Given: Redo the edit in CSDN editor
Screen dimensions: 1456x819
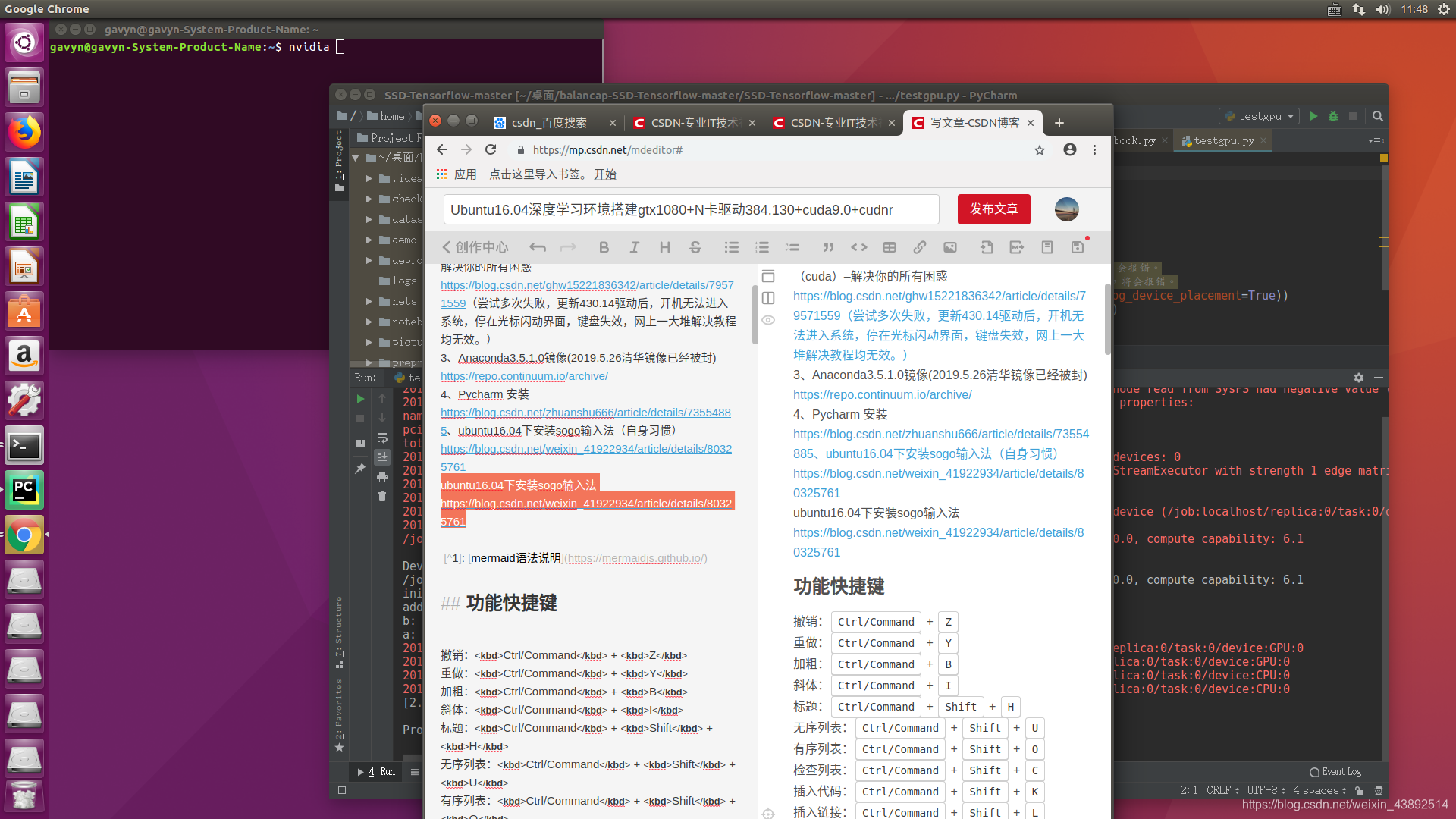Looking at the screenshot, I should click(x=567, y=247).
